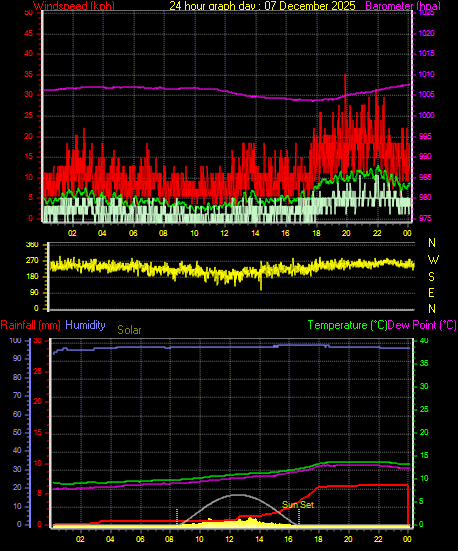
Task: Click the 40 temperature axis value
Action: pyautogui.click(x=424, y=341)
